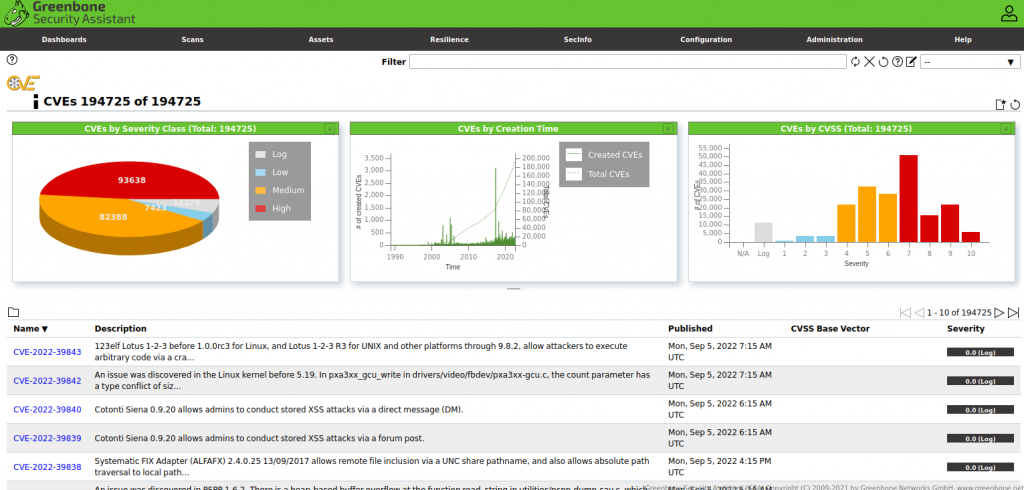Viewport: 1024px width, 490px height.
Task: Open the edit filter dialog icon
Action: pos(911,61)
